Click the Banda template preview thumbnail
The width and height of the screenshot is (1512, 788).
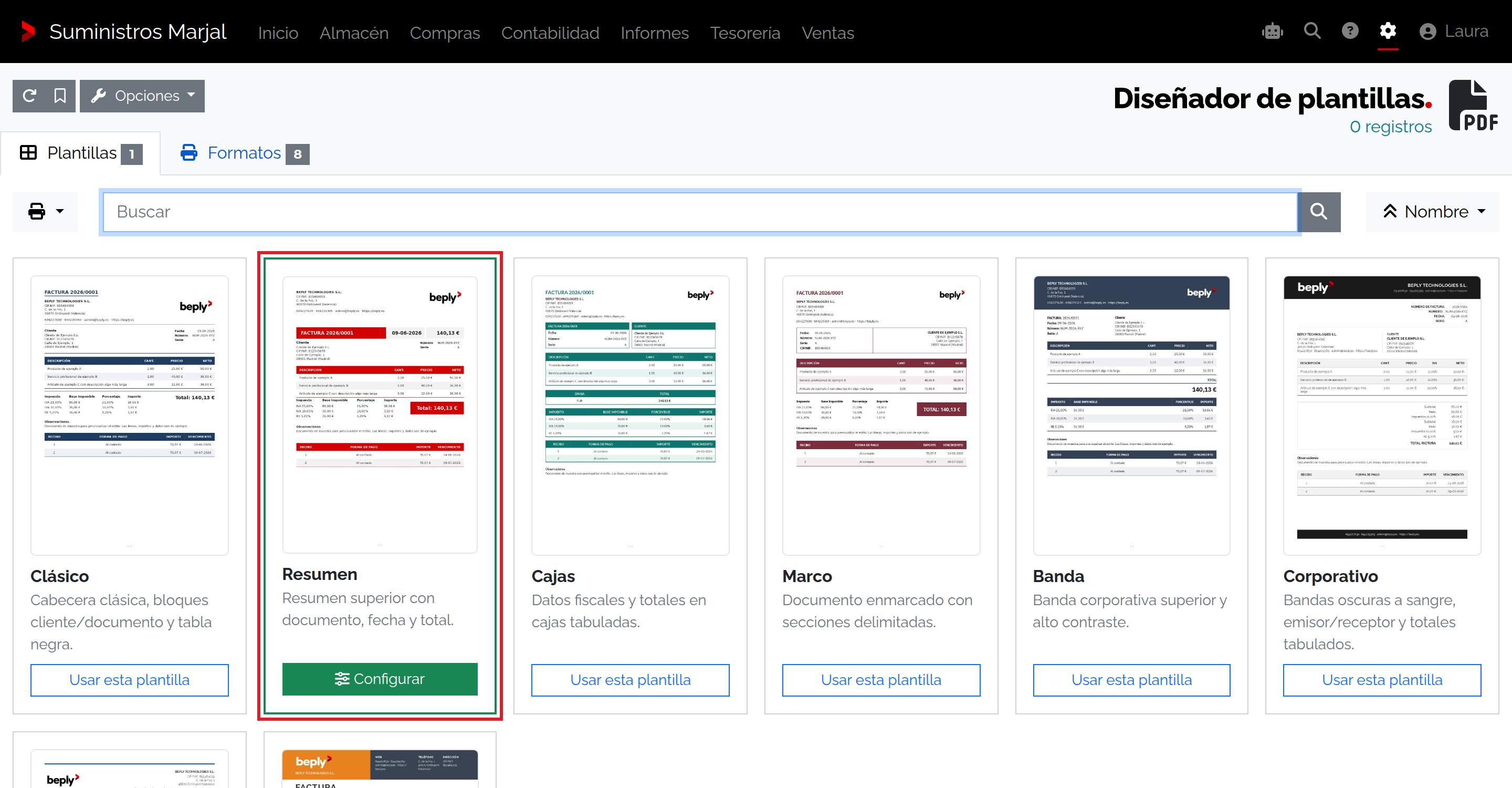click(1132, 415)
